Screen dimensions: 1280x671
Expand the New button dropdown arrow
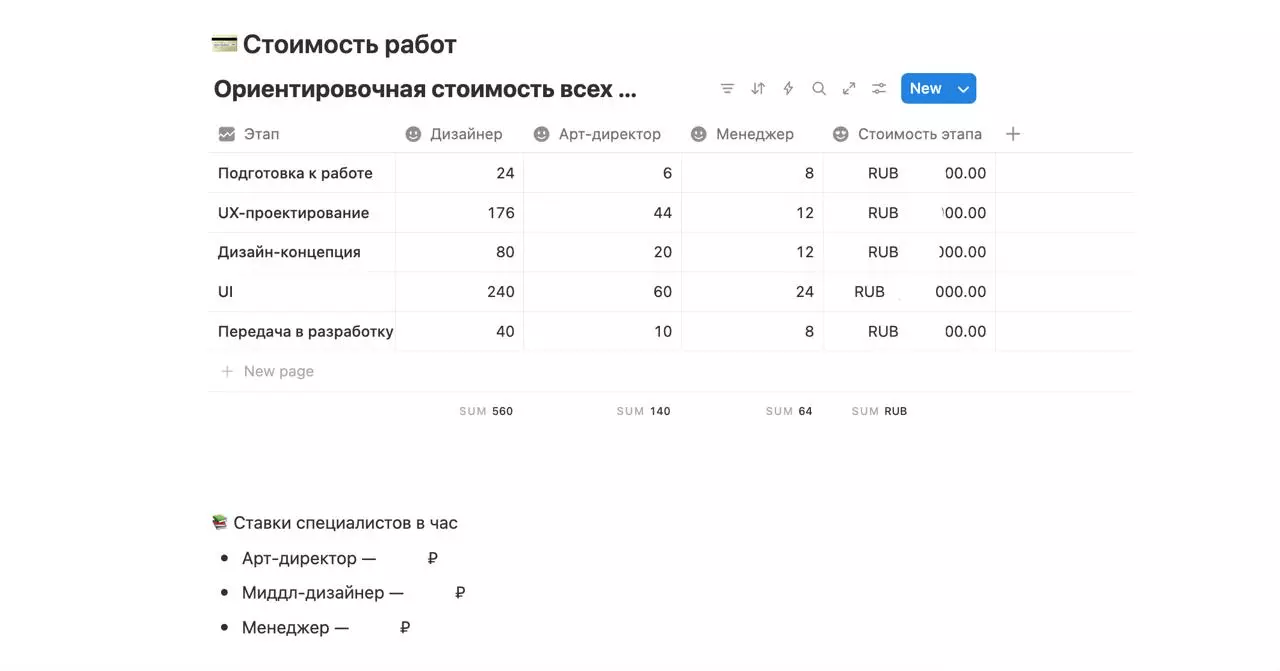click(x=964, y=89)
